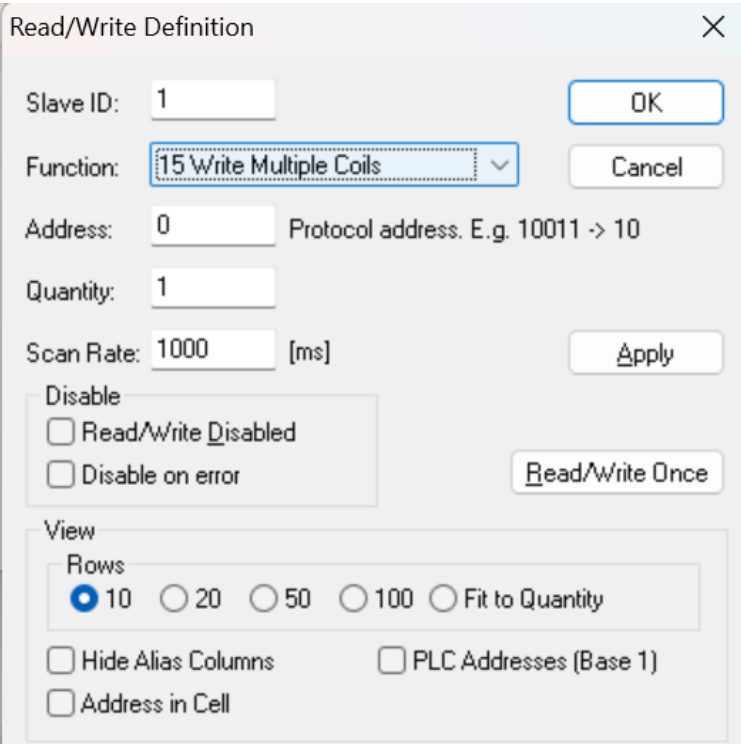
Task: Toggle the Address in Cell checkbox
Action: pyautogui.click(x=61, y=704)
